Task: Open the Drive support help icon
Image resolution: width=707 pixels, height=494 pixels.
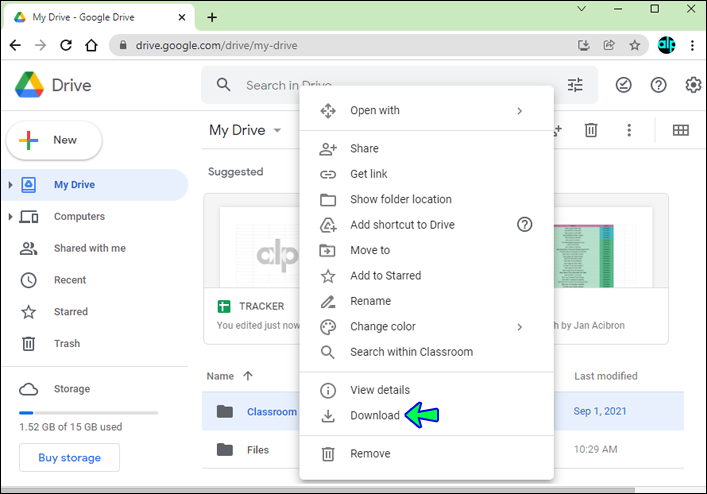Action: pyautogui.click(x=658, y=85)
